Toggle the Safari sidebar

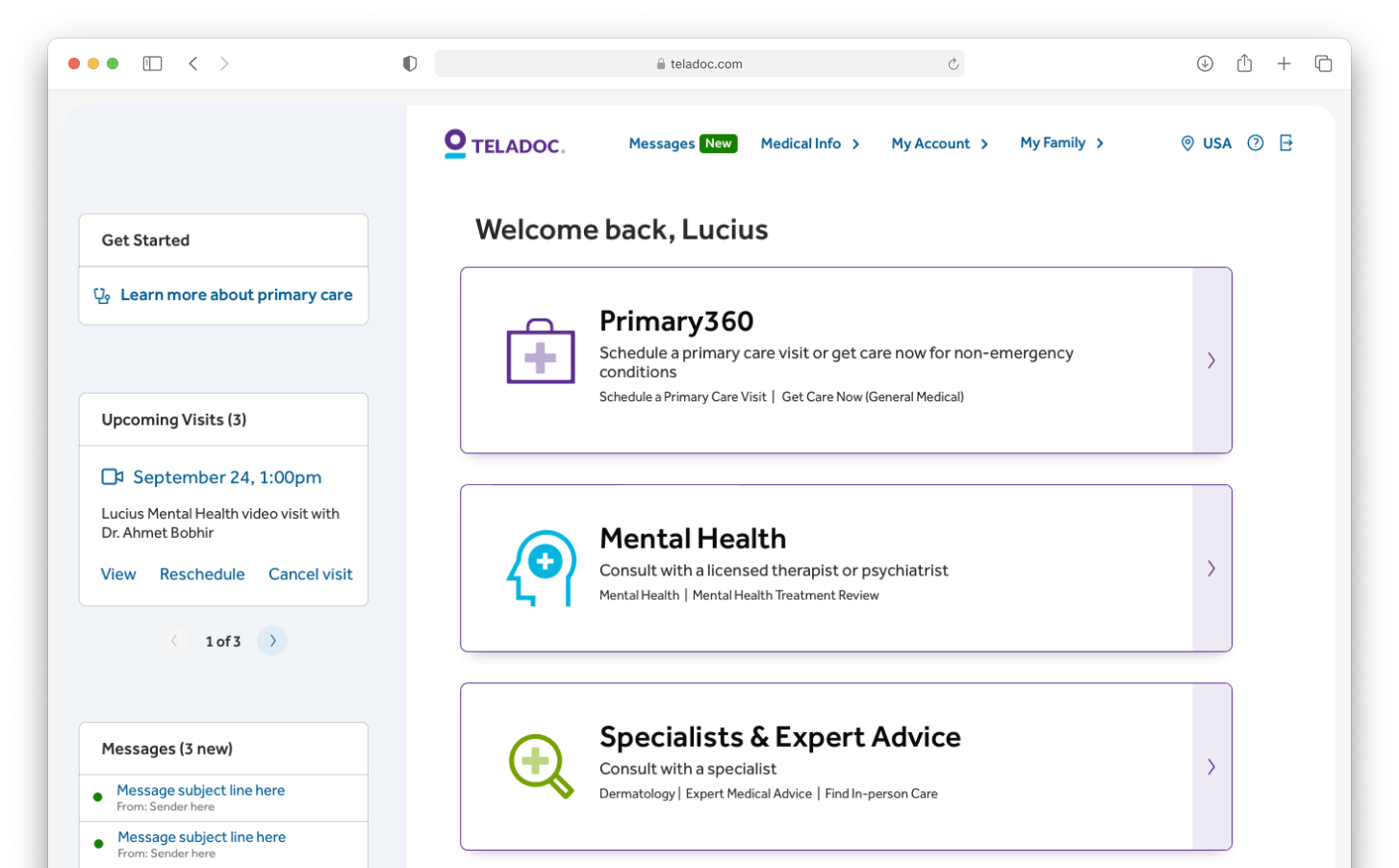tap(152, 64)
